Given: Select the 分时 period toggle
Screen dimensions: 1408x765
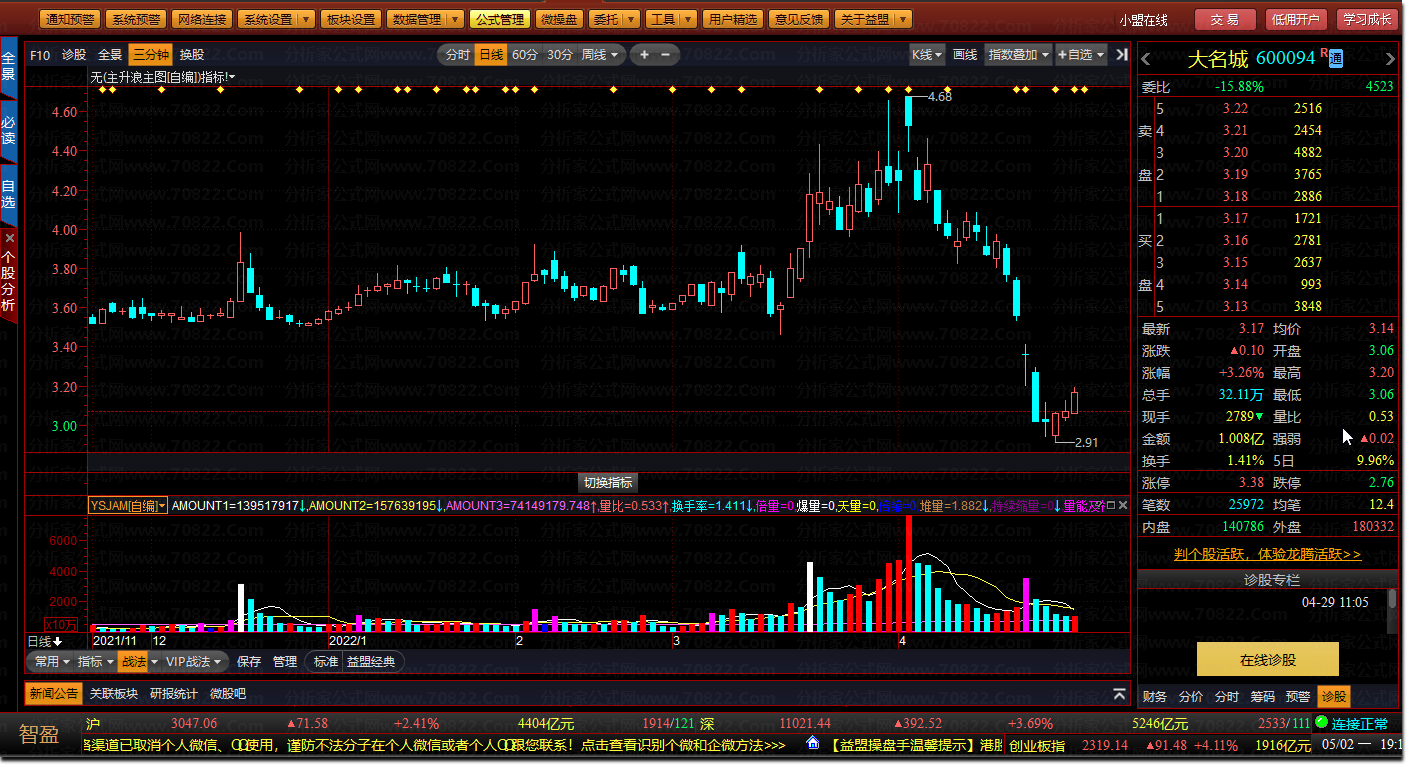Looking at the screenshot, I should pos(456,55).
